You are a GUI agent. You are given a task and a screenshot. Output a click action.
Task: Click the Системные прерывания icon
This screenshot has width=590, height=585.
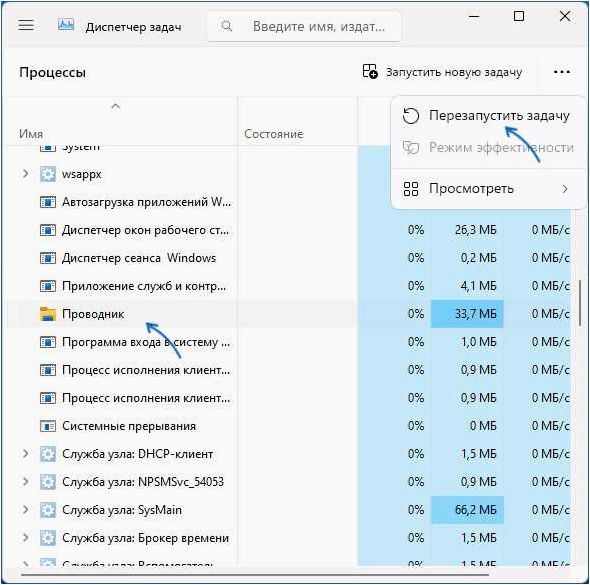48,426
